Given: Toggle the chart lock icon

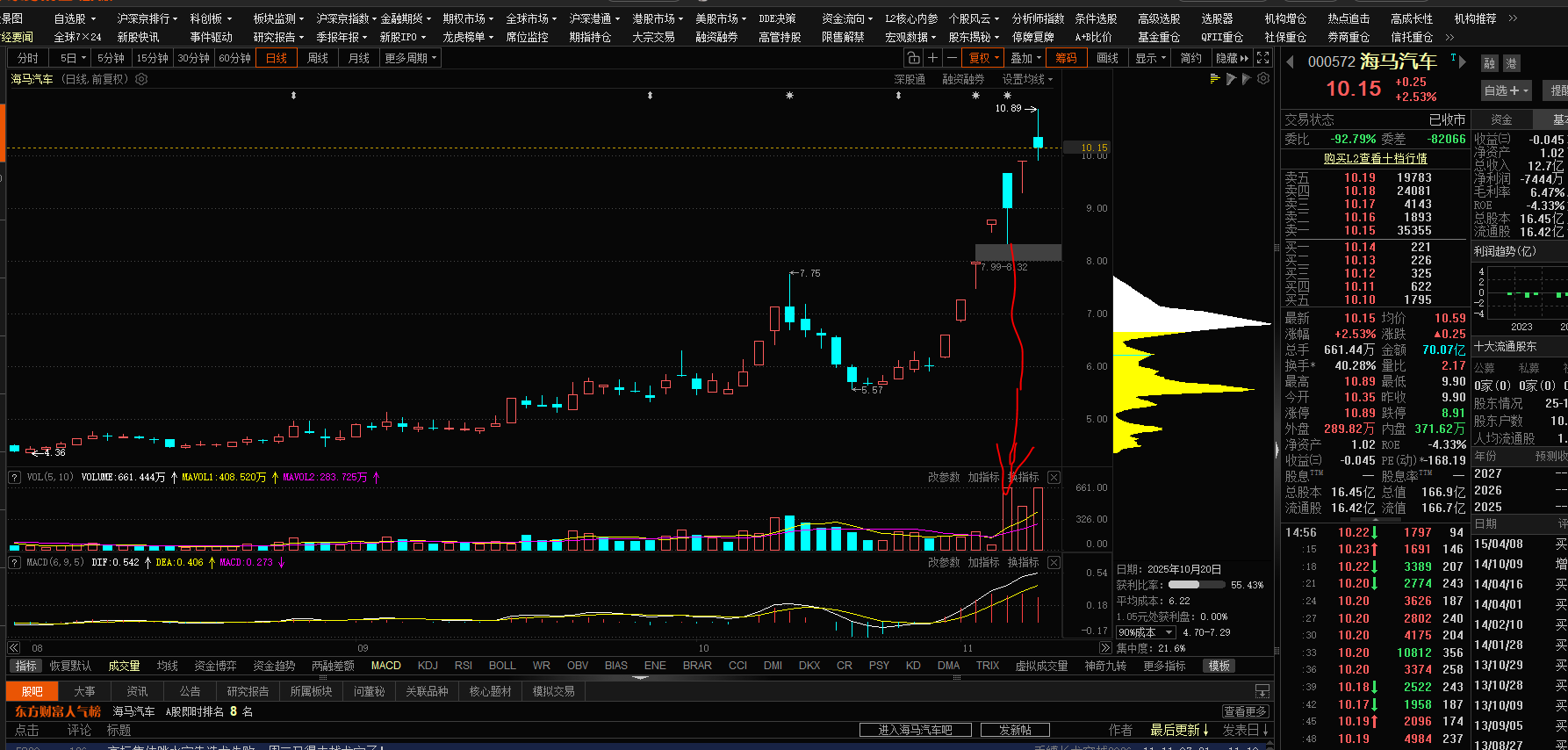Looking at the screenshot, I should coord(913,58).
